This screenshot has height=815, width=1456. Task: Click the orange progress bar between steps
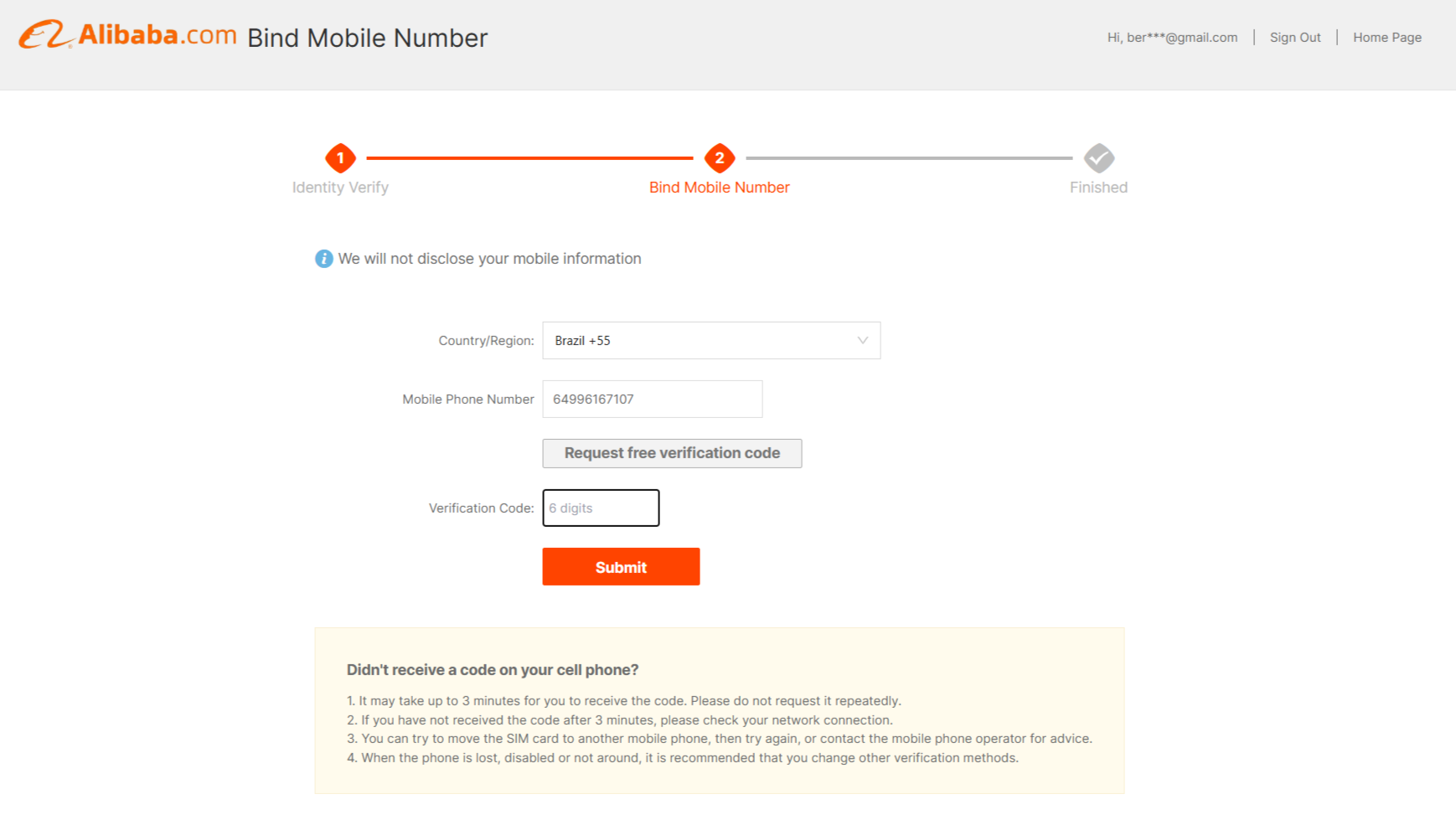point(529,157)
